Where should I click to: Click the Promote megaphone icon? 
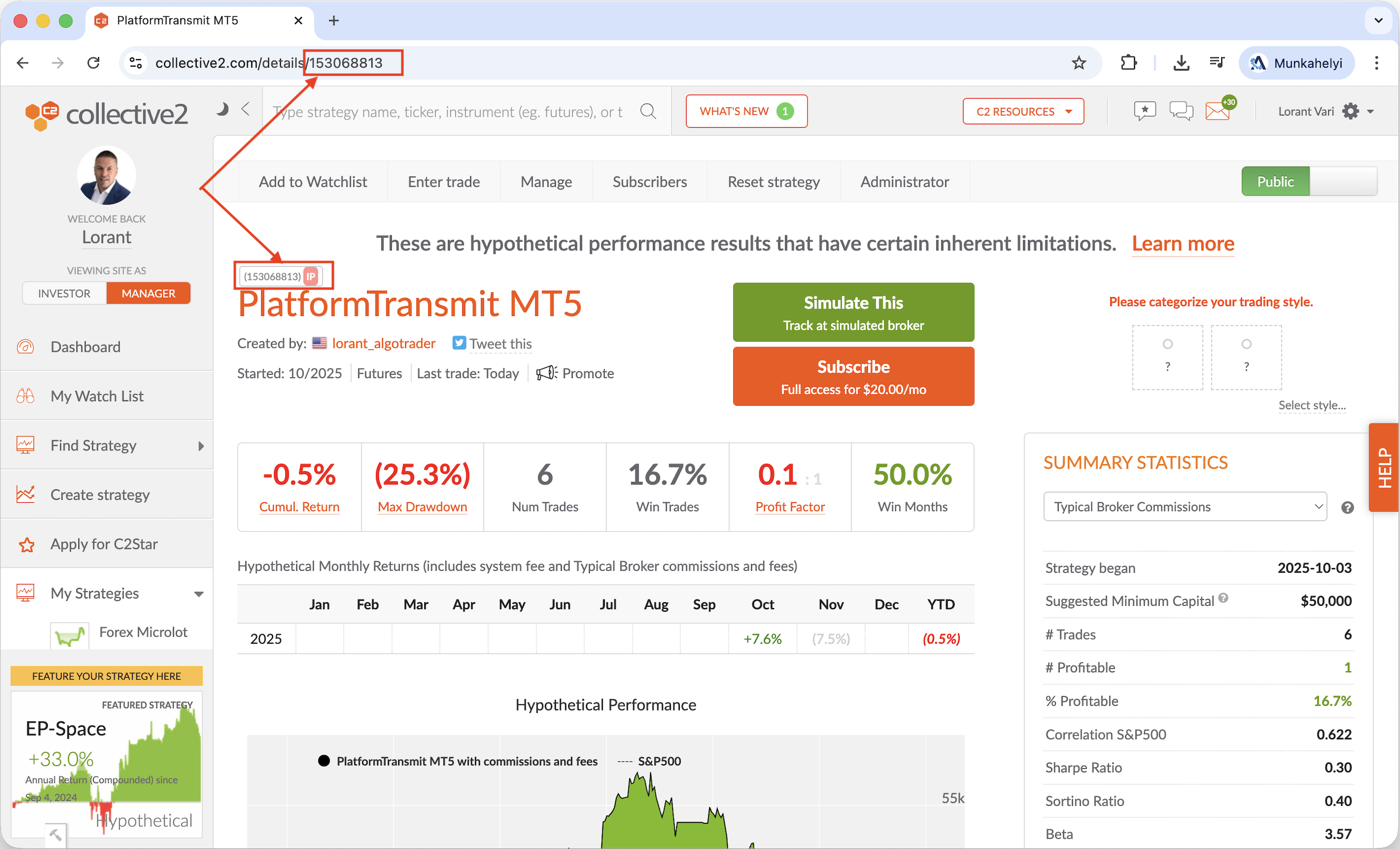(x=546, y=373)
